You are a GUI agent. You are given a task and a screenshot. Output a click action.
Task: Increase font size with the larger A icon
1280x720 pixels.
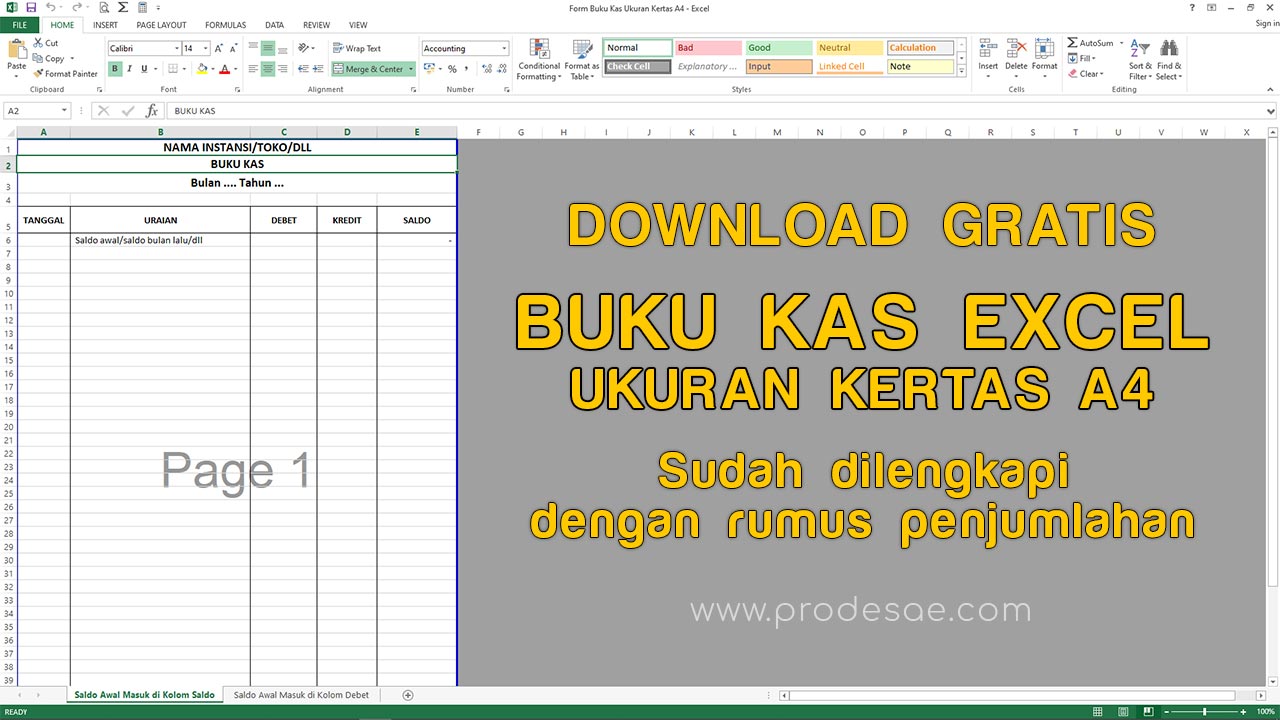(220, 48)
